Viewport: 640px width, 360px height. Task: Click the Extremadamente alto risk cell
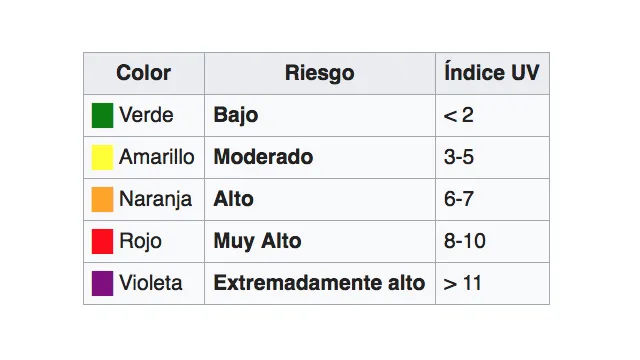tap(320, 283)
